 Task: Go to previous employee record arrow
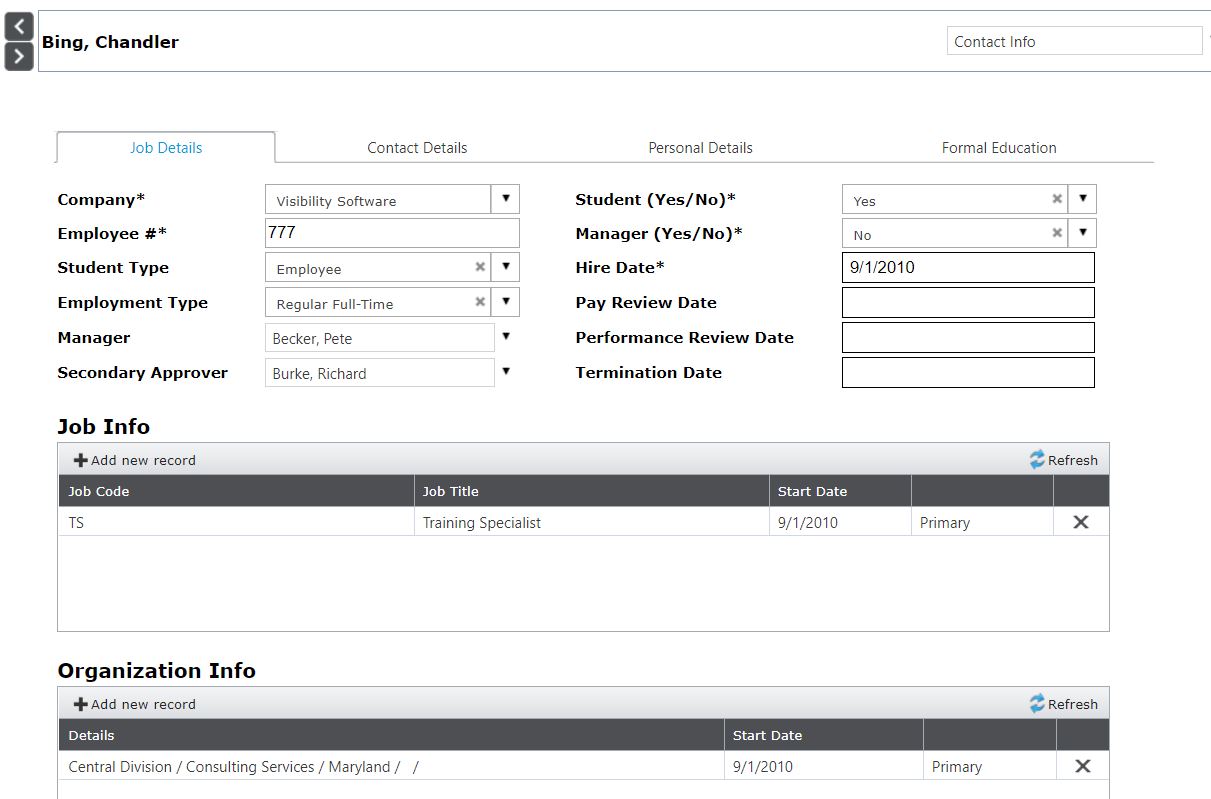click(x=19, y=26)
